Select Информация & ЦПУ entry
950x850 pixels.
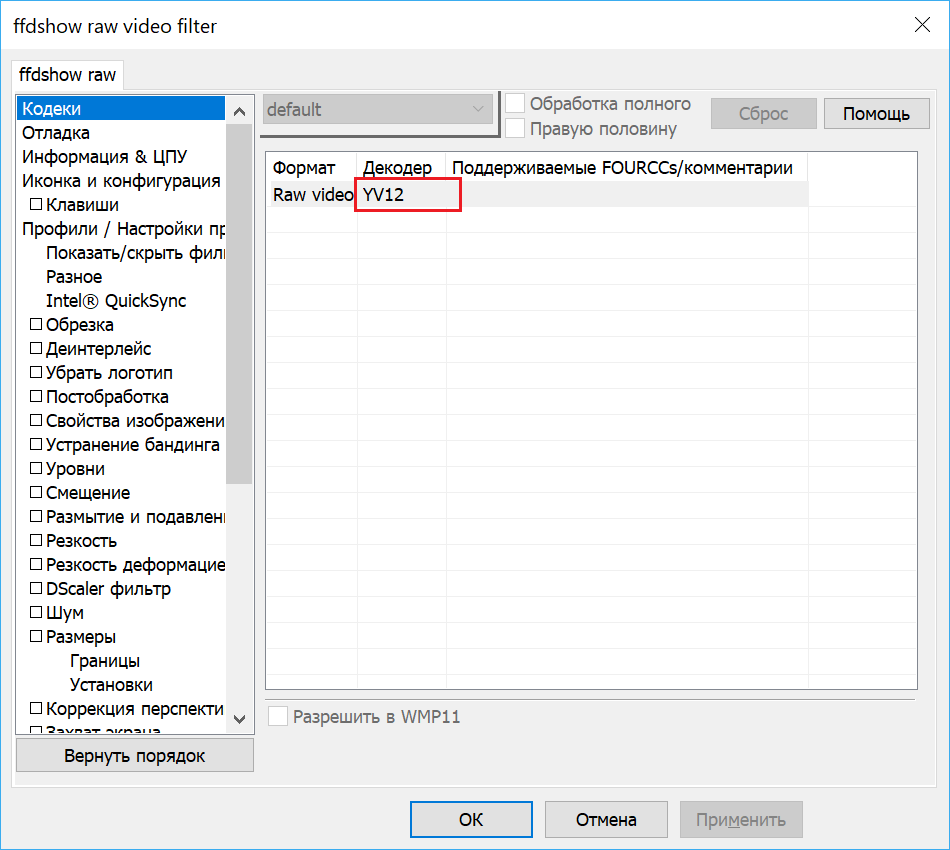(104, 157)
